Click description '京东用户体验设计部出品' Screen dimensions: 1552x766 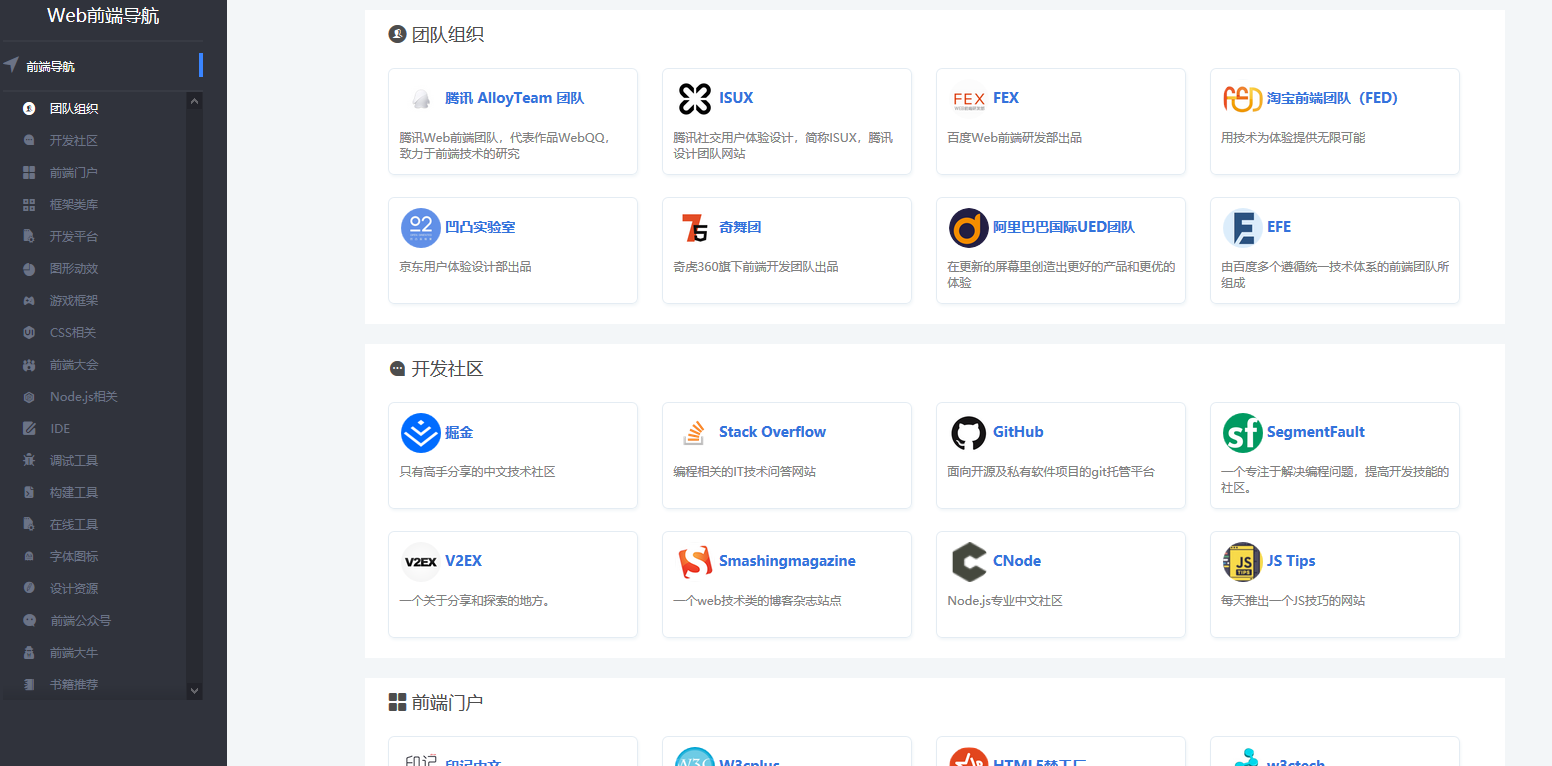465,267
